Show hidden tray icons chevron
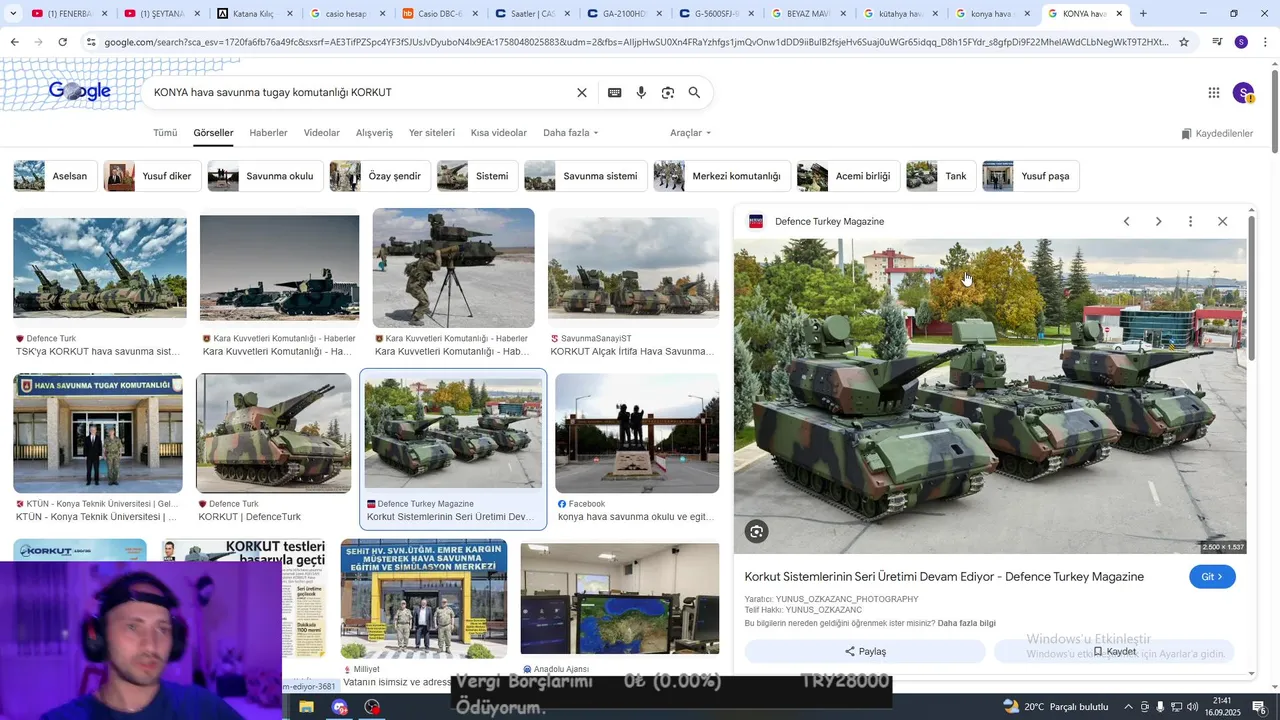This screenshot has width=1280, height=720. 1129,707
